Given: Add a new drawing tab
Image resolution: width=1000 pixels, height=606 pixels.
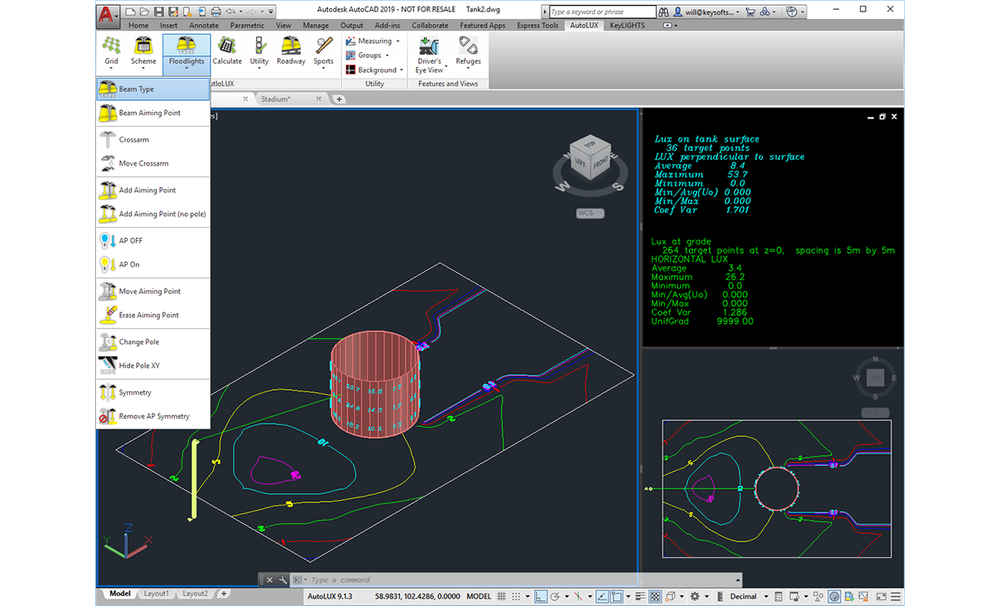Looking at the screenshot, I should pyautogui.click(x=339, y=99).
